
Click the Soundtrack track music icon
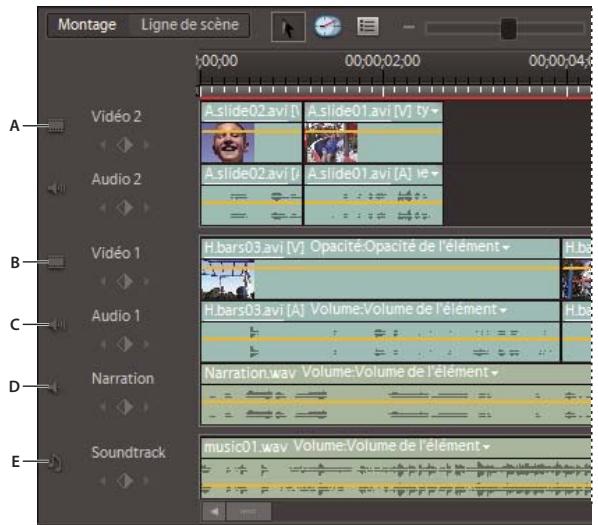pos(55,462)
